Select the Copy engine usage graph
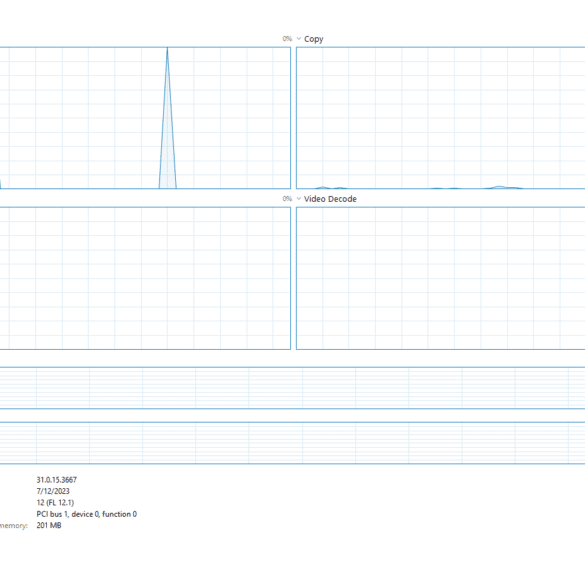The image size is (585, 585). [x=441, y=118]
